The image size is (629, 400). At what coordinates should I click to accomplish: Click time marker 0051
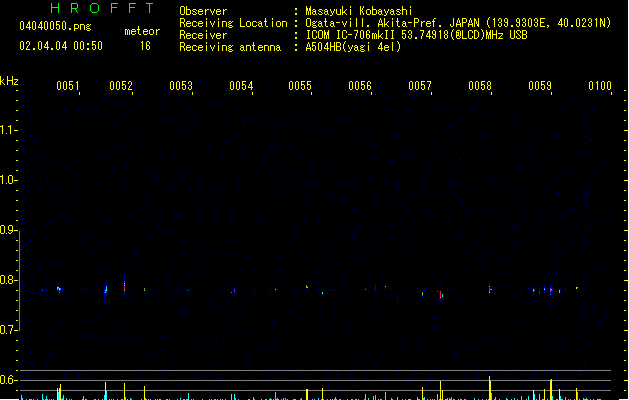(67, 86)
